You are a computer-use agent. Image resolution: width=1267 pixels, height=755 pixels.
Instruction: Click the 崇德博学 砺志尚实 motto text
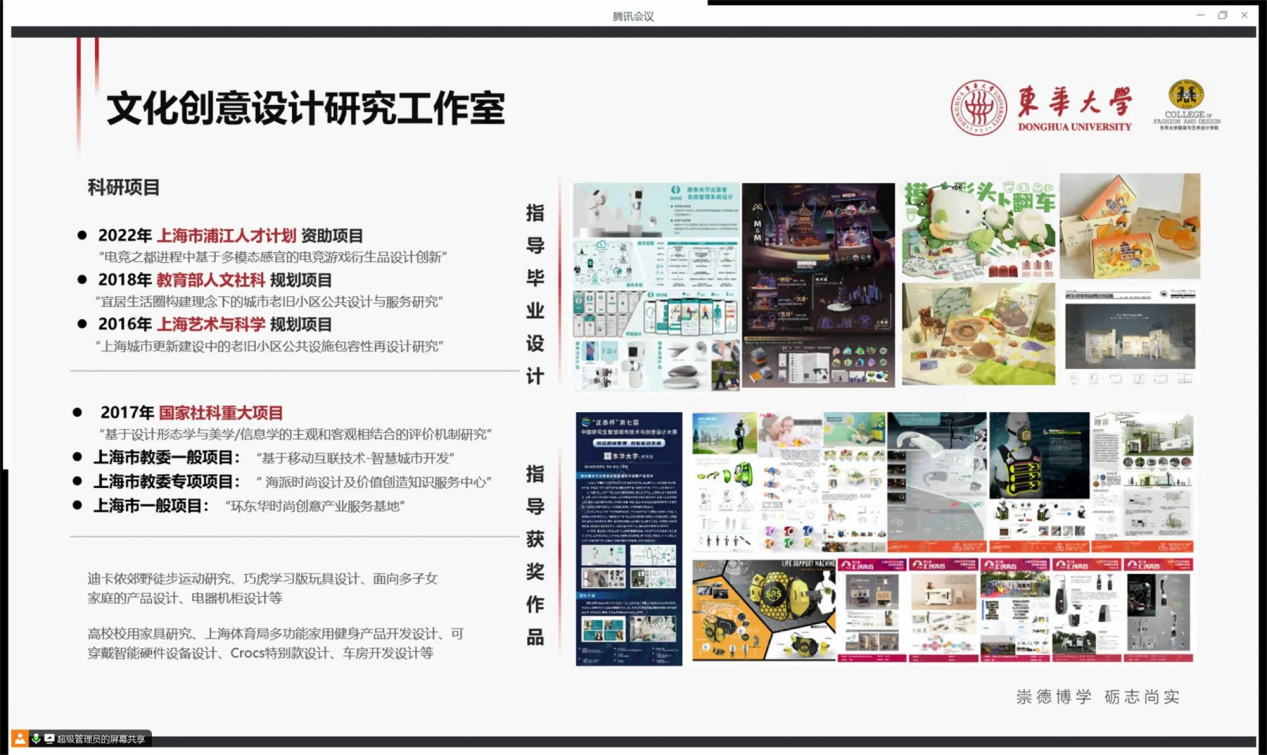point(1098,697)
